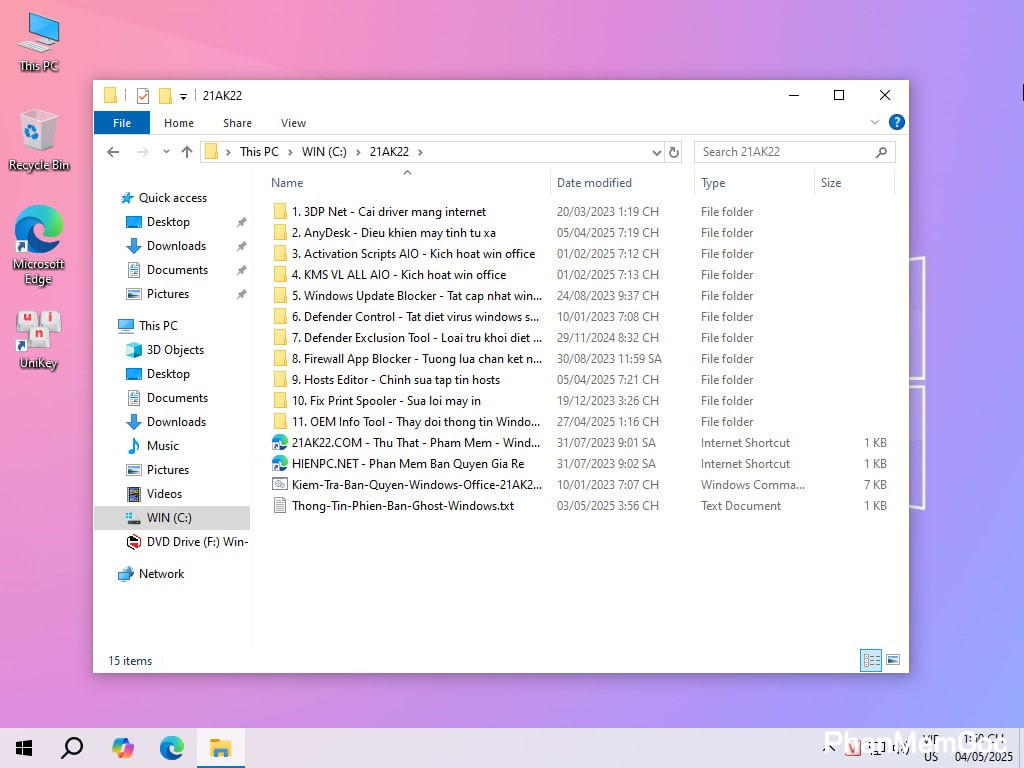Click the Up arrow navigation button
The width and height of the screenshot is (1024, 768).
(x=187, y=152)
